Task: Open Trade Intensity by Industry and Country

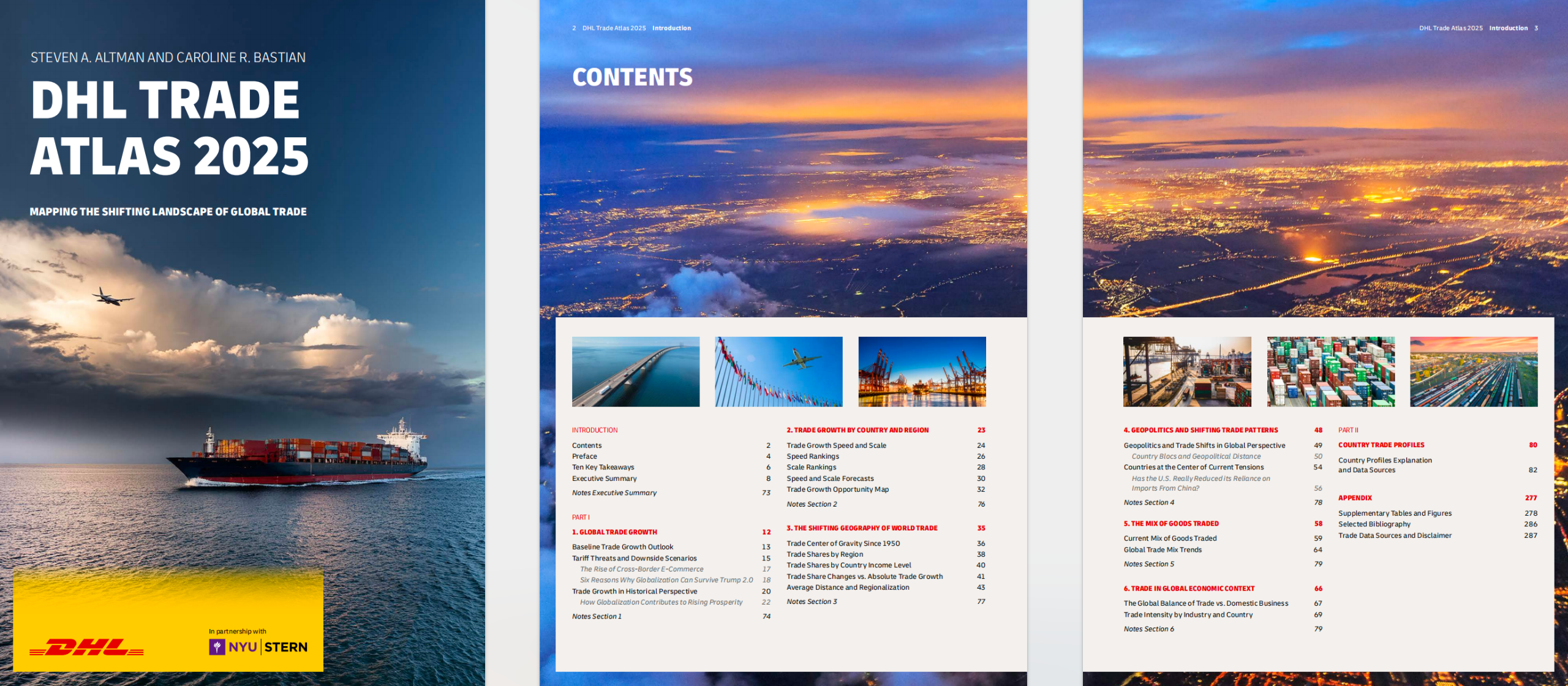Action: coord(1223,614)
